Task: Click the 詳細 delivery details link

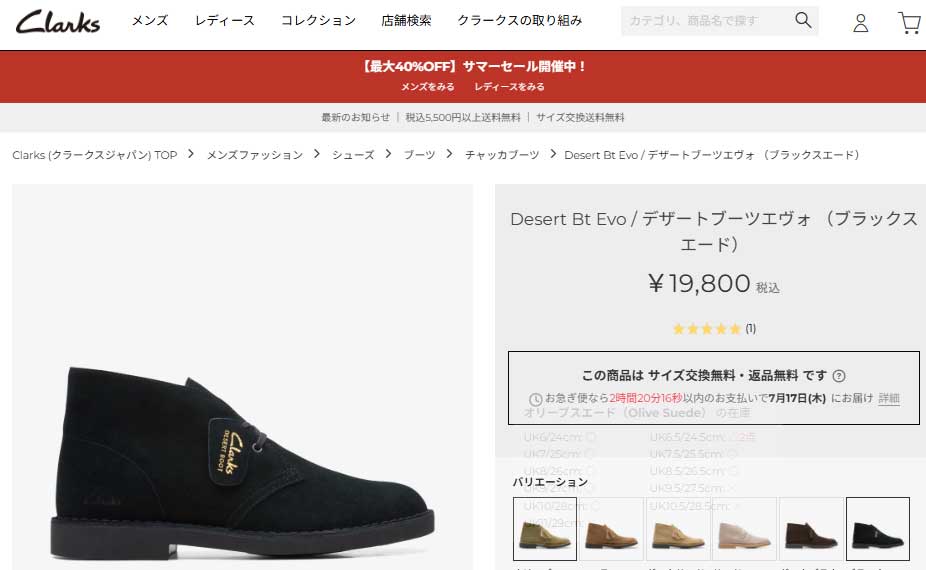Action: (888, 398)
